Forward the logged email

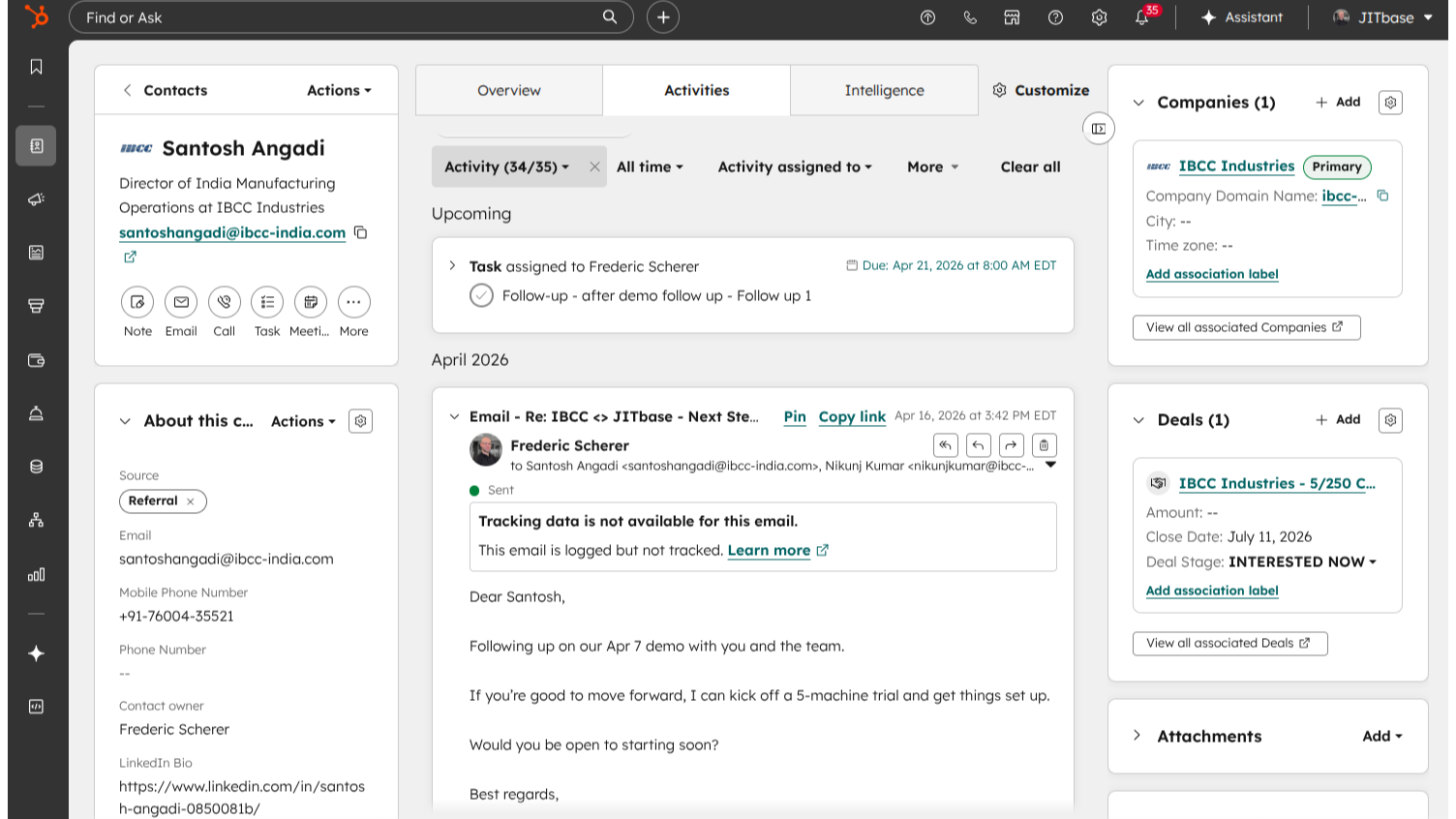click(x=1011, y=445)
